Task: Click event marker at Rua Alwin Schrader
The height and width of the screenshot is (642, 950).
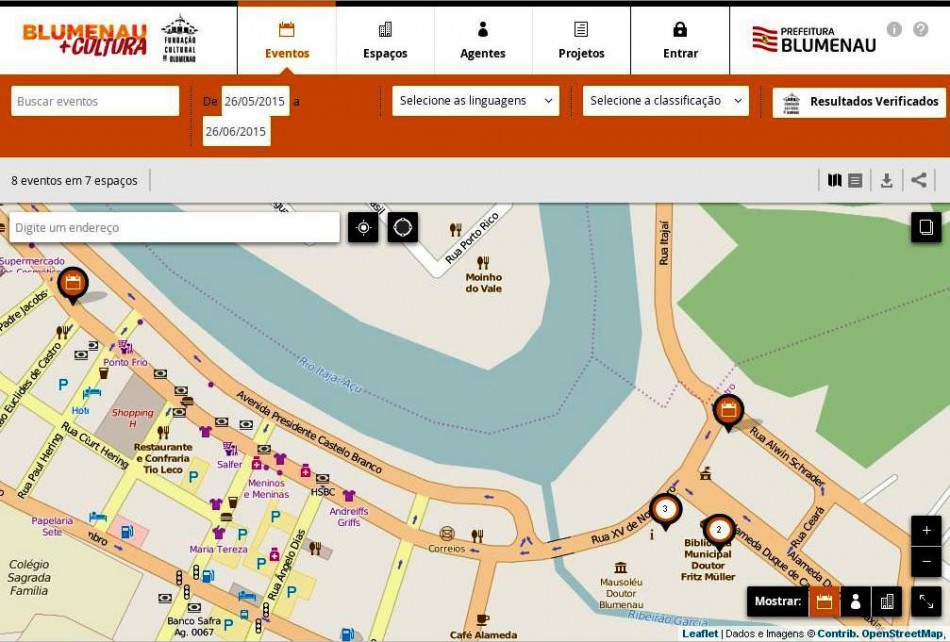Action: pyautogui.click(x=728, y=412)
